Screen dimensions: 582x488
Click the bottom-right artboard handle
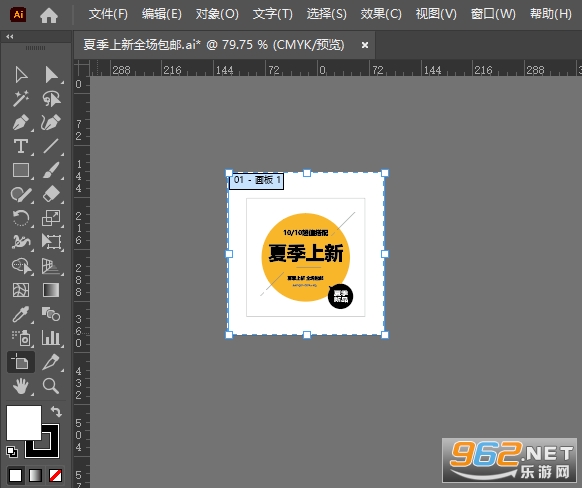coord(385,335)
